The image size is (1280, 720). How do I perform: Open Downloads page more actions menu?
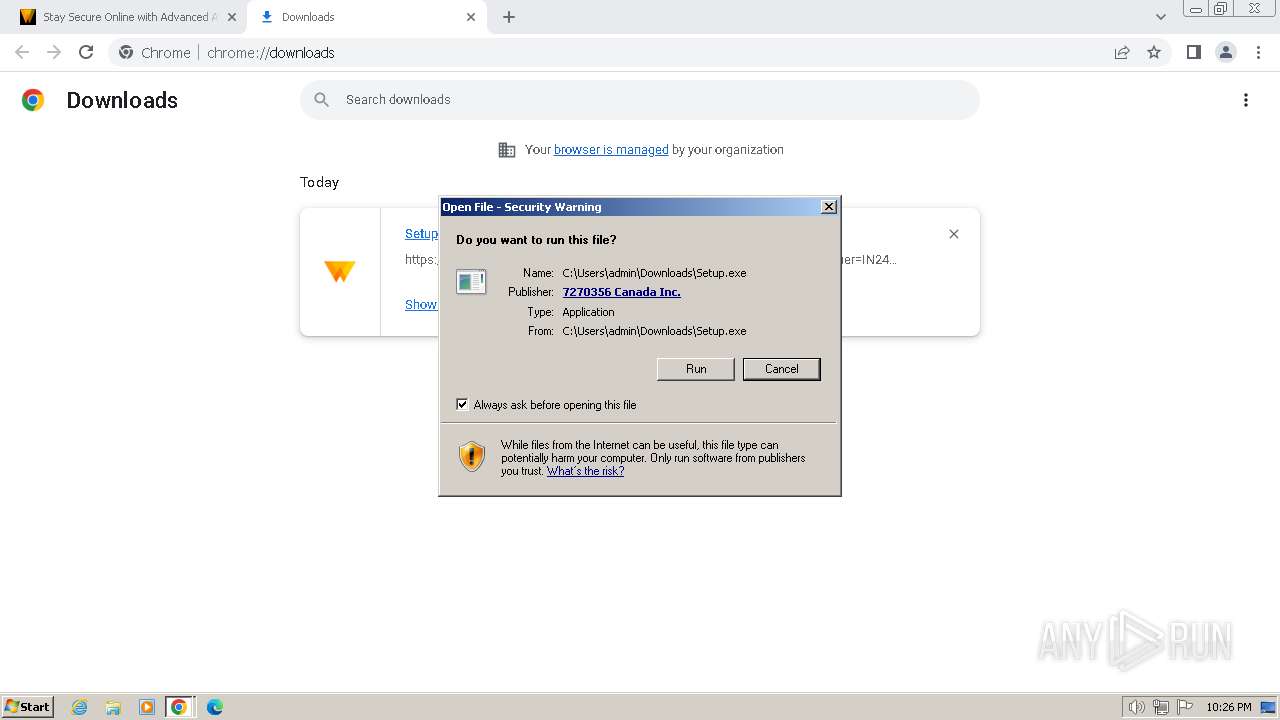coord(1246,100)
